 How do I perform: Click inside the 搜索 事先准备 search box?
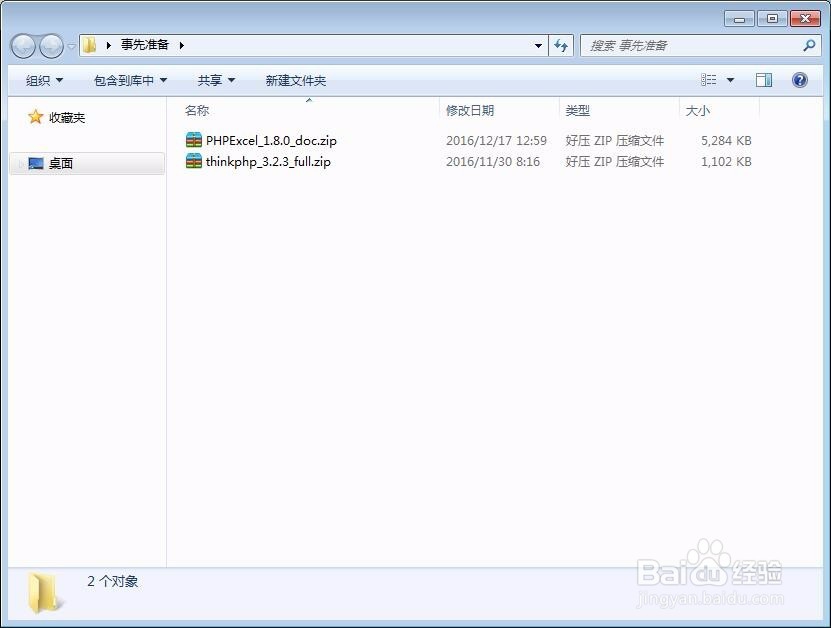click(x=690, y=45)
